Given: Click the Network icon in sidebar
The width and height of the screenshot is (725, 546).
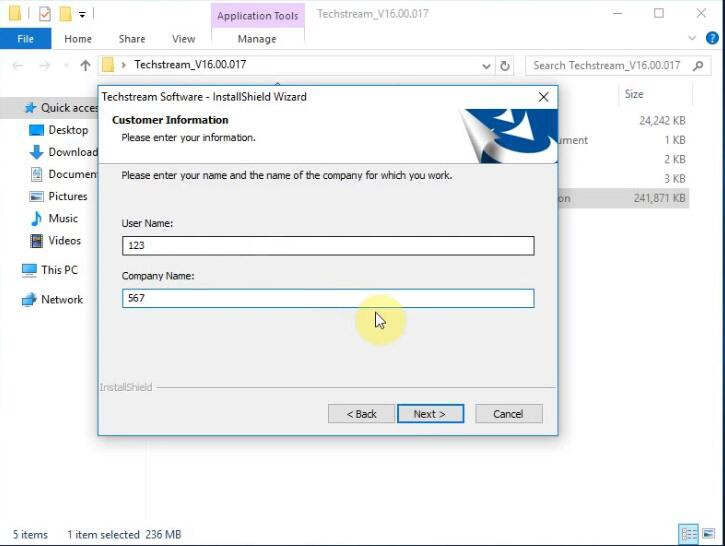Looking at the screenshot, I should [29, 300].
